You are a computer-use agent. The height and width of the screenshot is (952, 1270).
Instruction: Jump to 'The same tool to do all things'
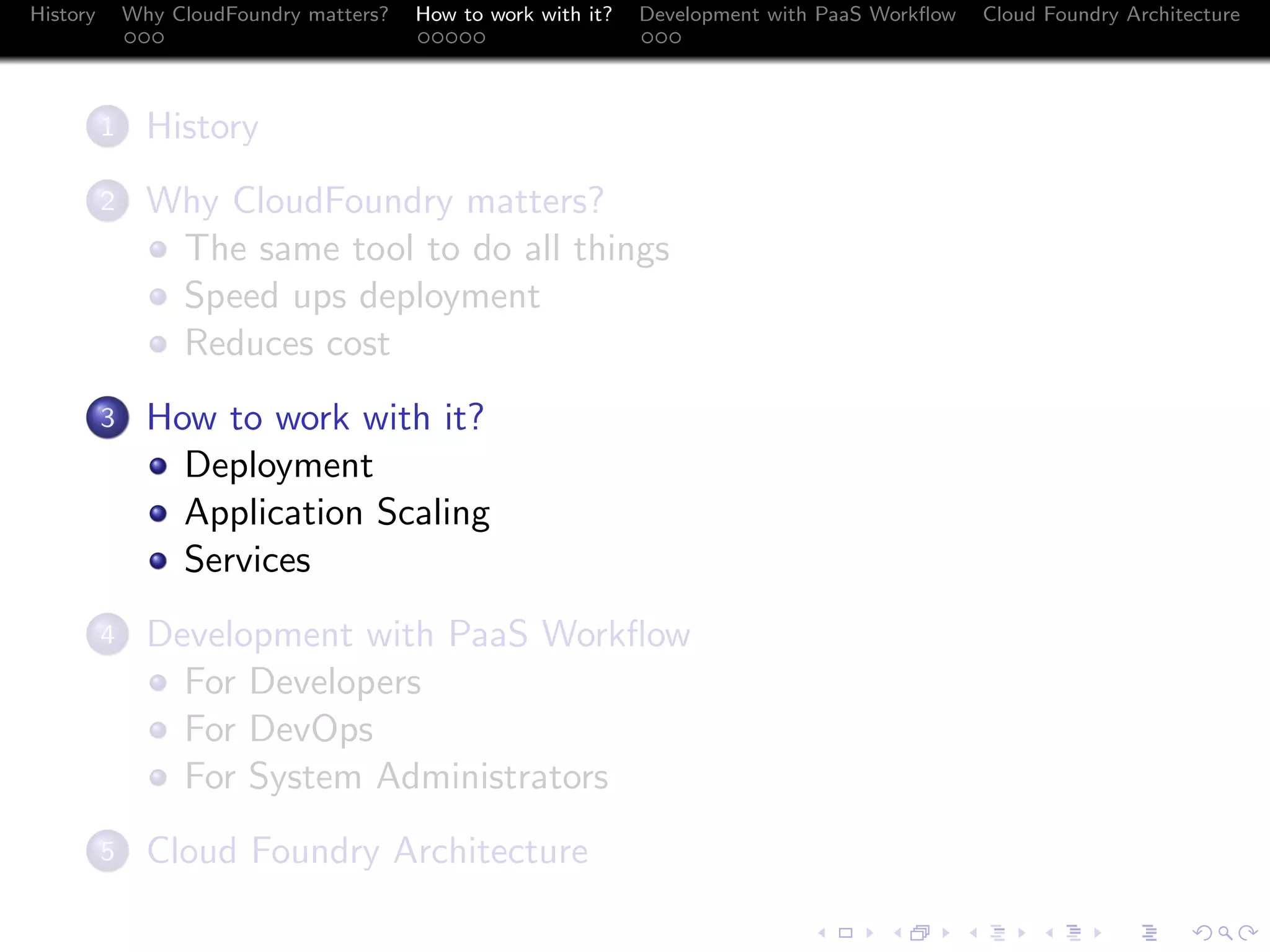click(x=427, y=249)
